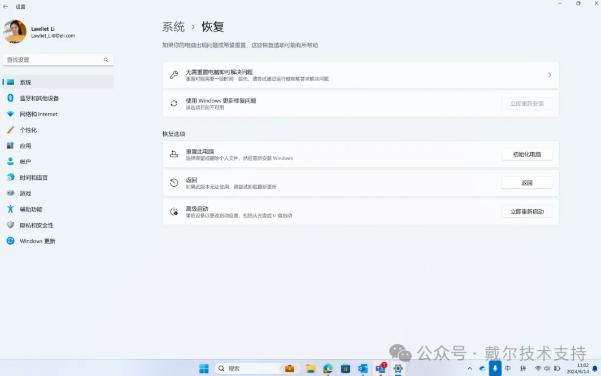Open OneDrive cloud tray icon
This screenshot has height=376, width=601.
[x=482, y=368]
